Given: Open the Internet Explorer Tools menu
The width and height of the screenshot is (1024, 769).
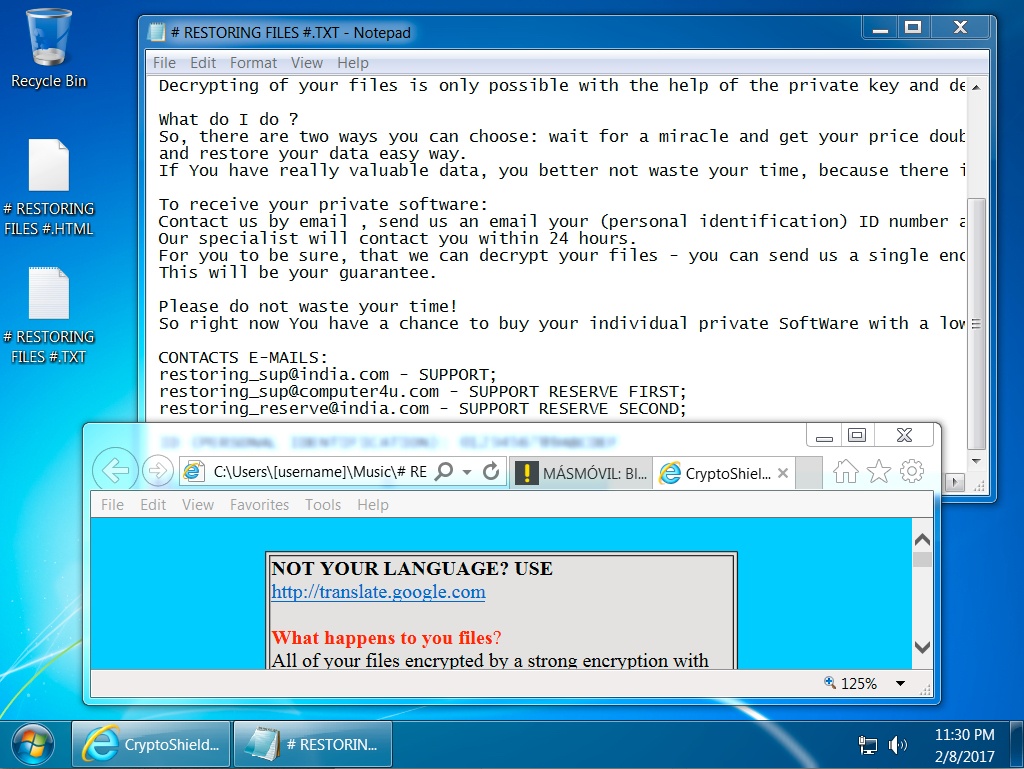Looking at the screenshot, I should tap(323, 505).
